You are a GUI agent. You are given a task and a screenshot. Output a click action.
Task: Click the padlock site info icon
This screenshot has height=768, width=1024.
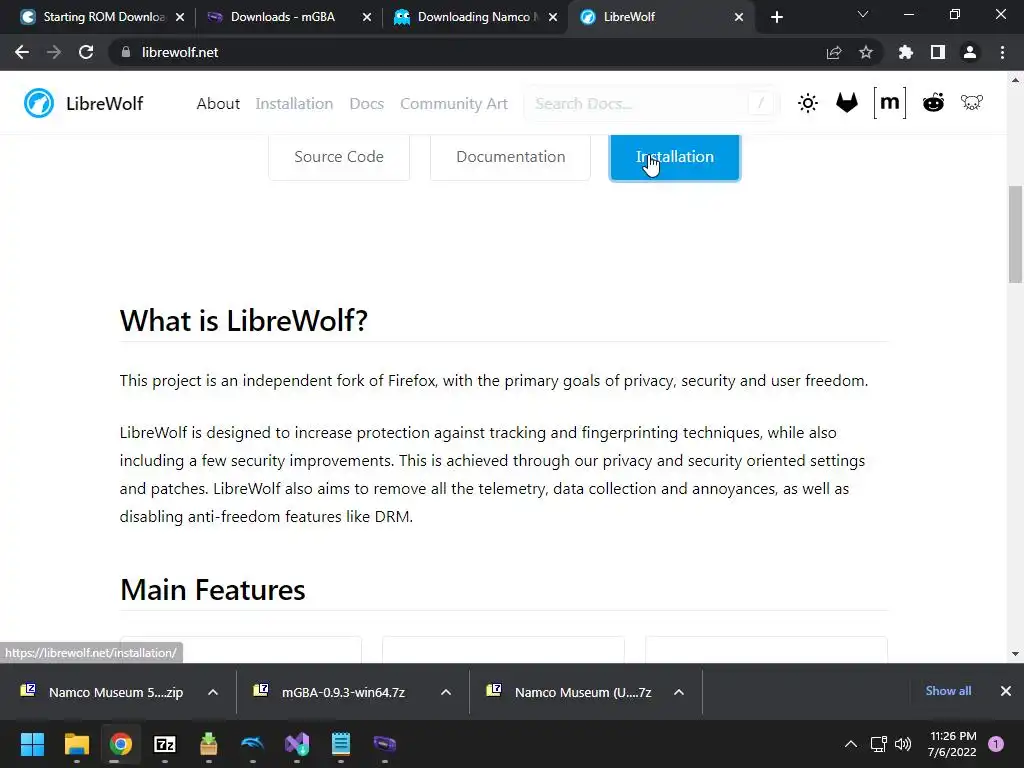pyautogui.click(x=126, y=52)
